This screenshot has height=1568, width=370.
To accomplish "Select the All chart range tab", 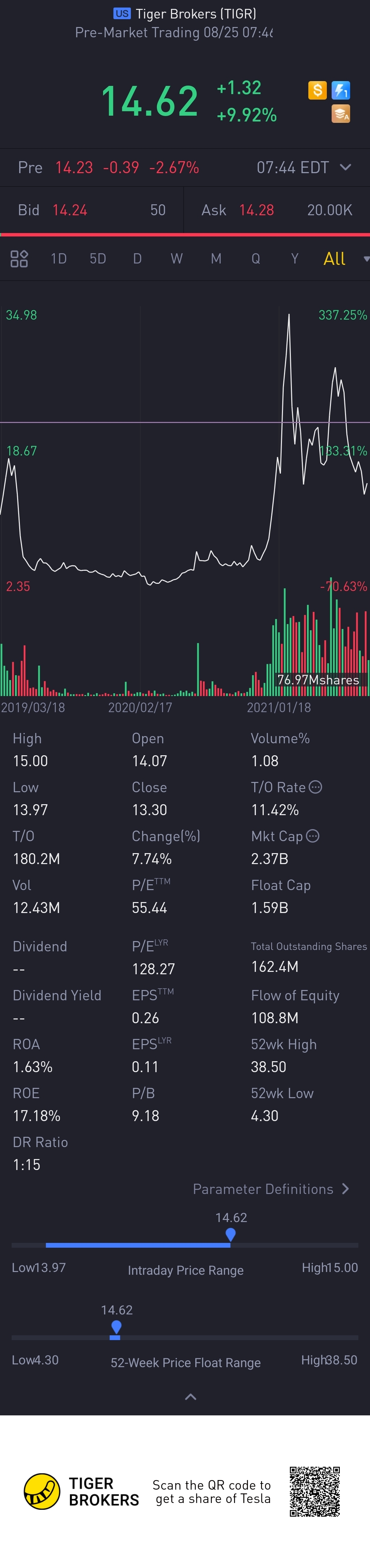I will tap(335, 259).
